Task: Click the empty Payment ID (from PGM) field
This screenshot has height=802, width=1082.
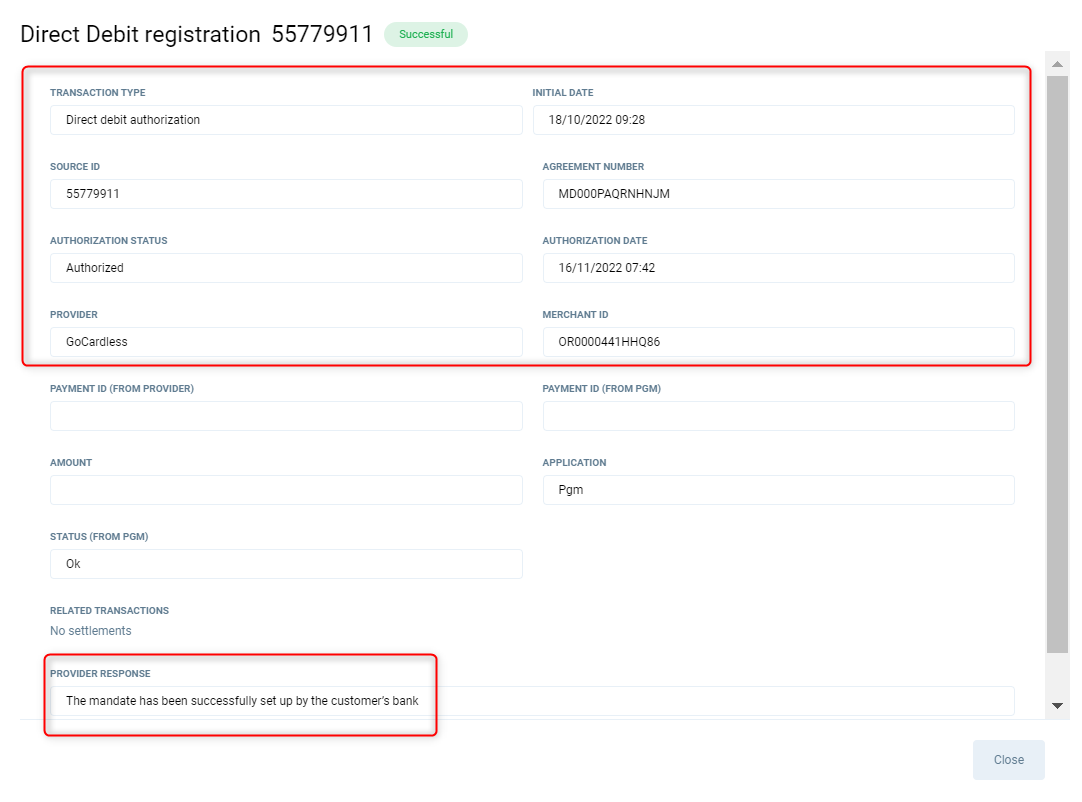Action: 778,416
